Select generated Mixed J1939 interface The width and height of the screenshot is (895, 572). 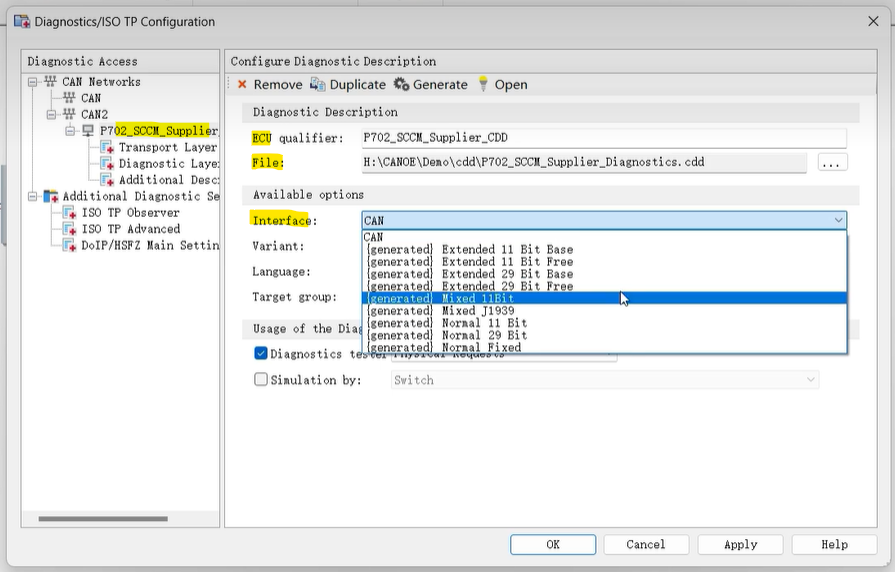pyautogui.click(x=604, y=311)
